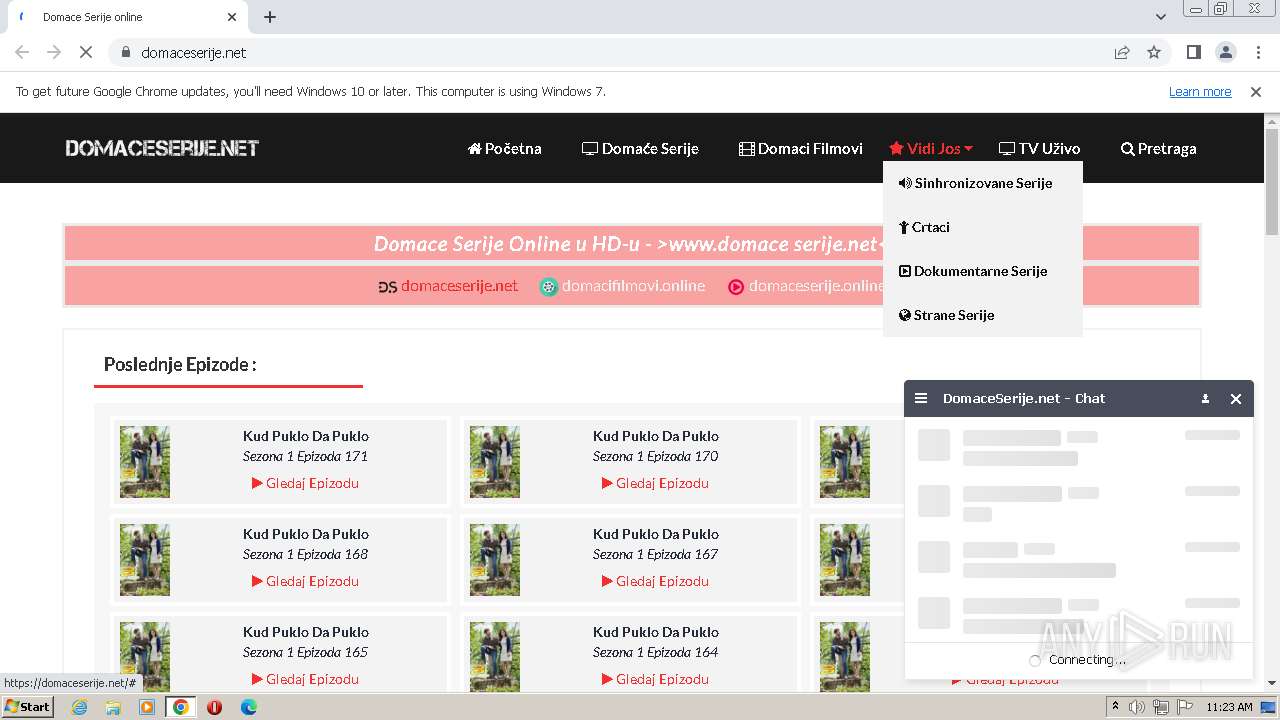The width and height of the screenshot is (1280, 720).
Task: Click the chat user profile icon
Action: [1205, 398]
